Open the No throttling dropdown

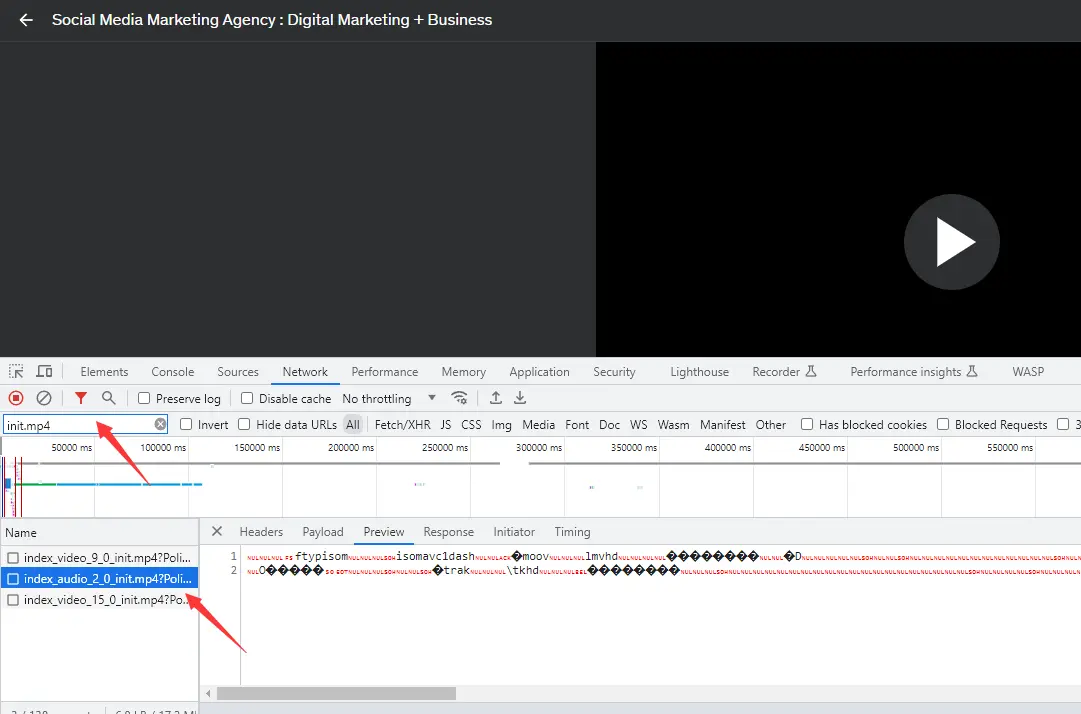pos(389,398)
